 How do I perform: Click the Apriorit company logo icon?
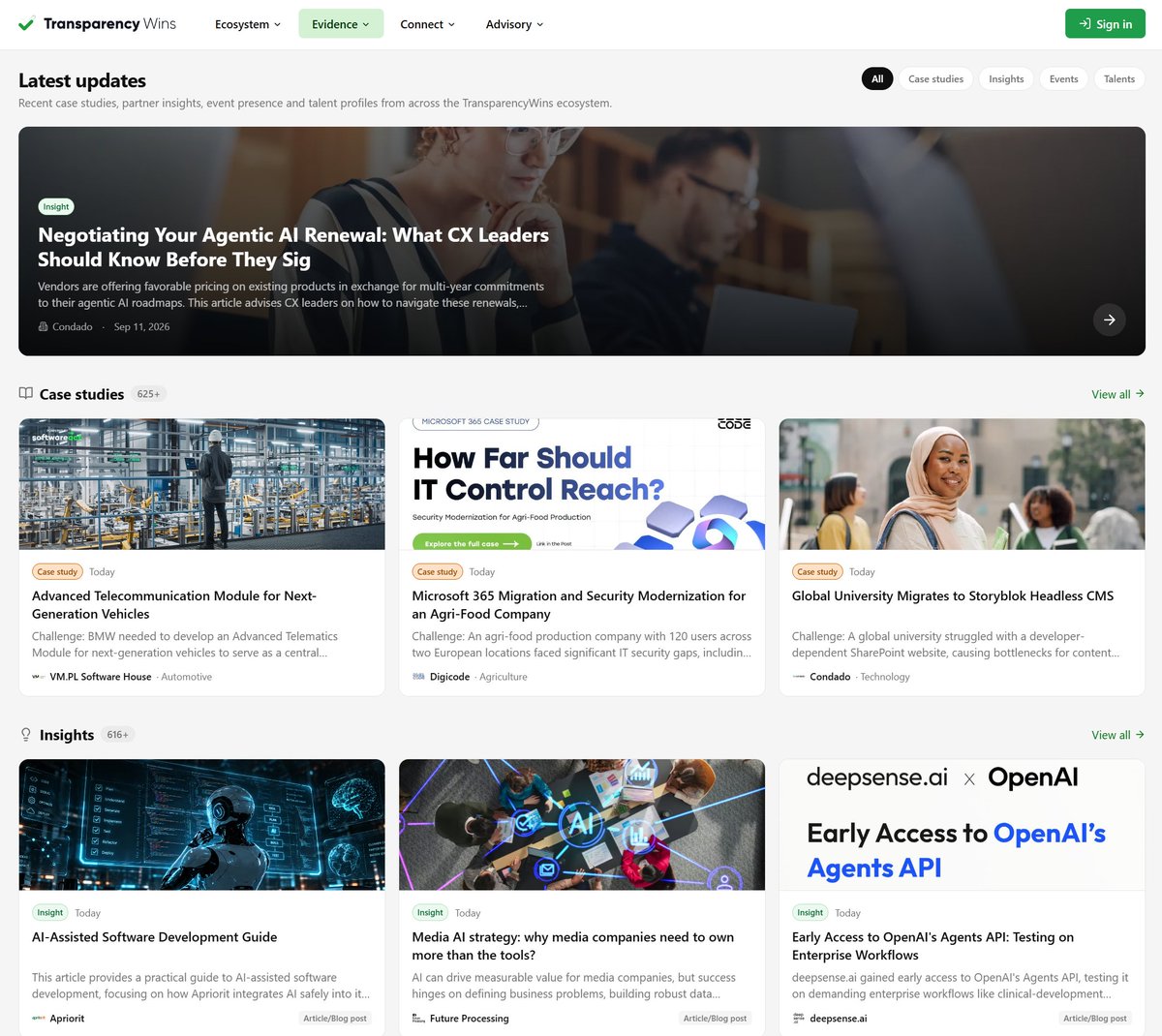39,1019
